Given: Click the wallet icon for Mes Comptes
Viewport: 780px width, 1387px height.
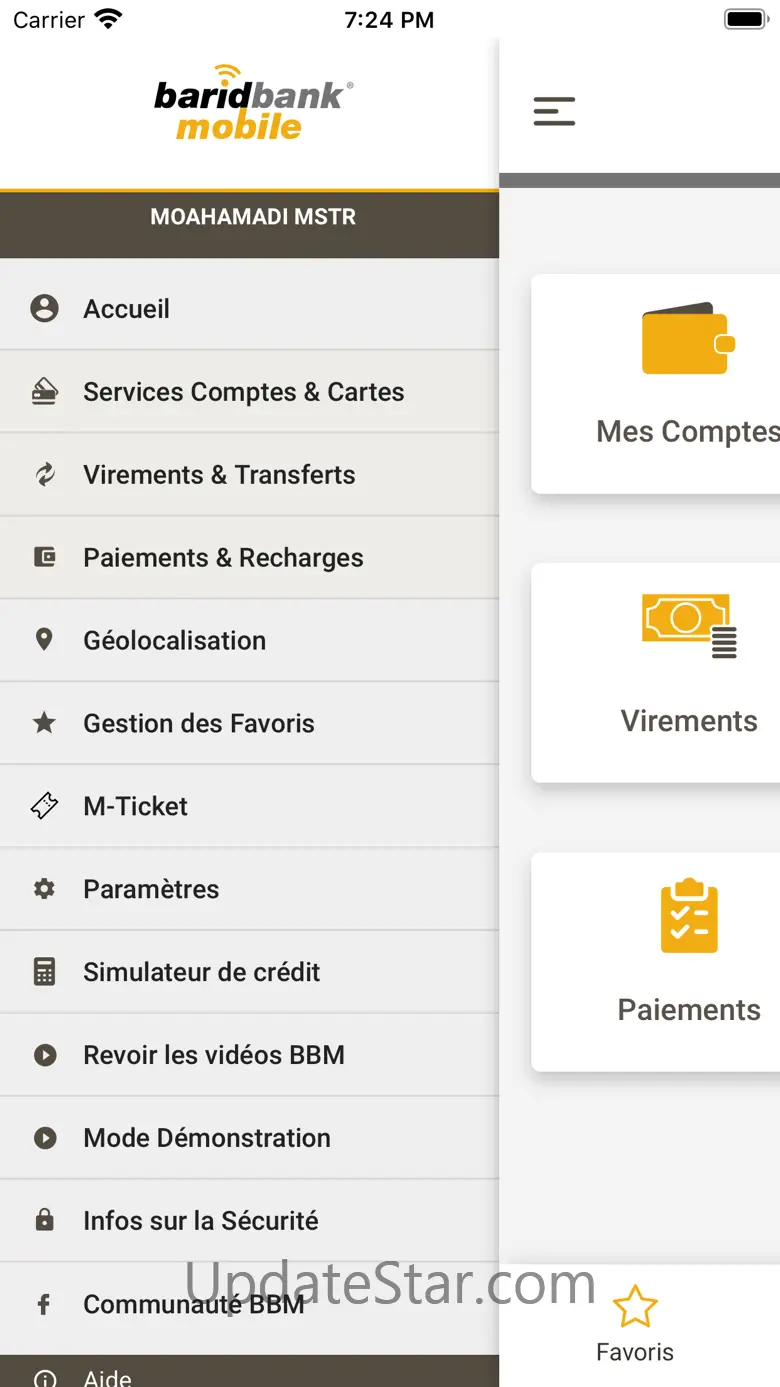Looking at the screenshot, I should tap(689, 339).
